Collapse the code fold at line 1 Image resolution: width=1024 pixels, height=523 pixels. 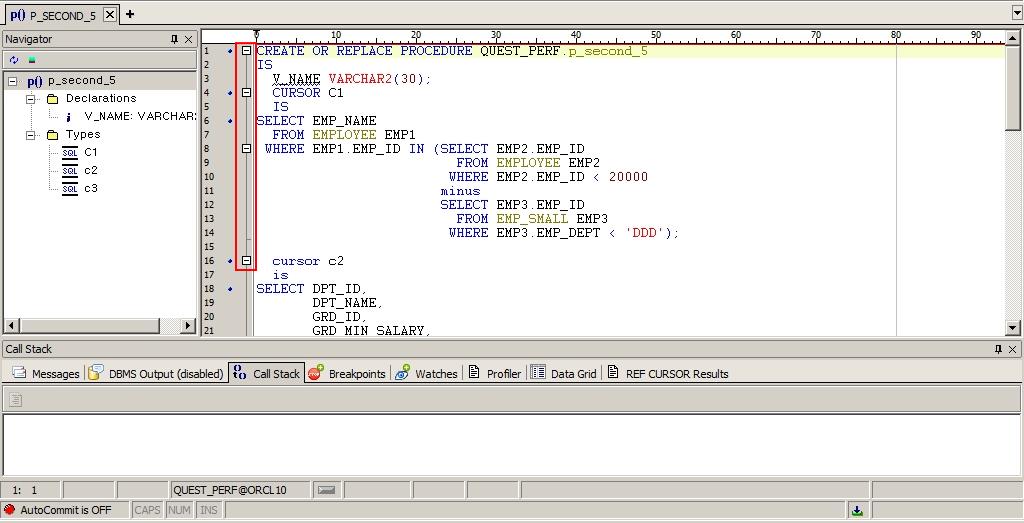tap(246, 51)
